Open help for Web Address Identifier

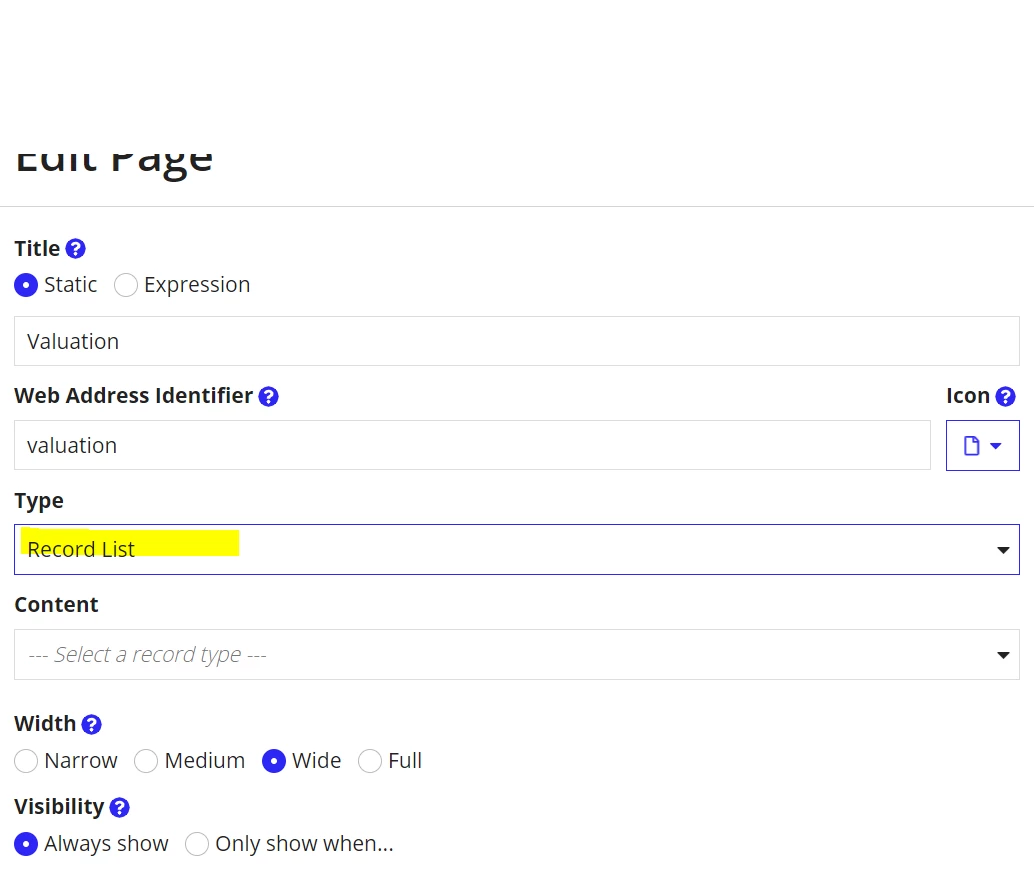[268, 396]
